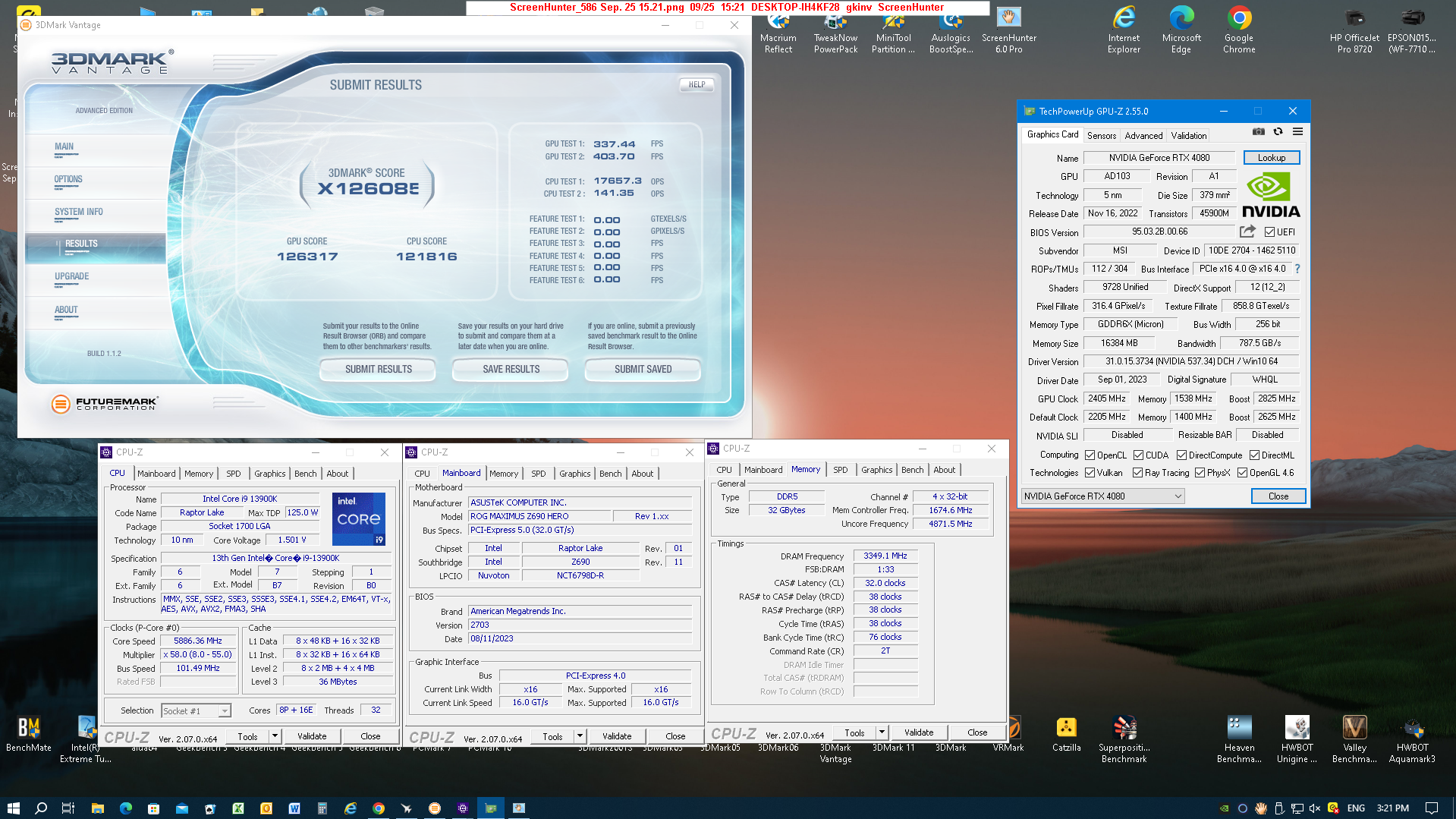Expand Tools dropdown arrow in Mainboard window
Screen dimensions: 1456x819
click(x=580, y=736)
